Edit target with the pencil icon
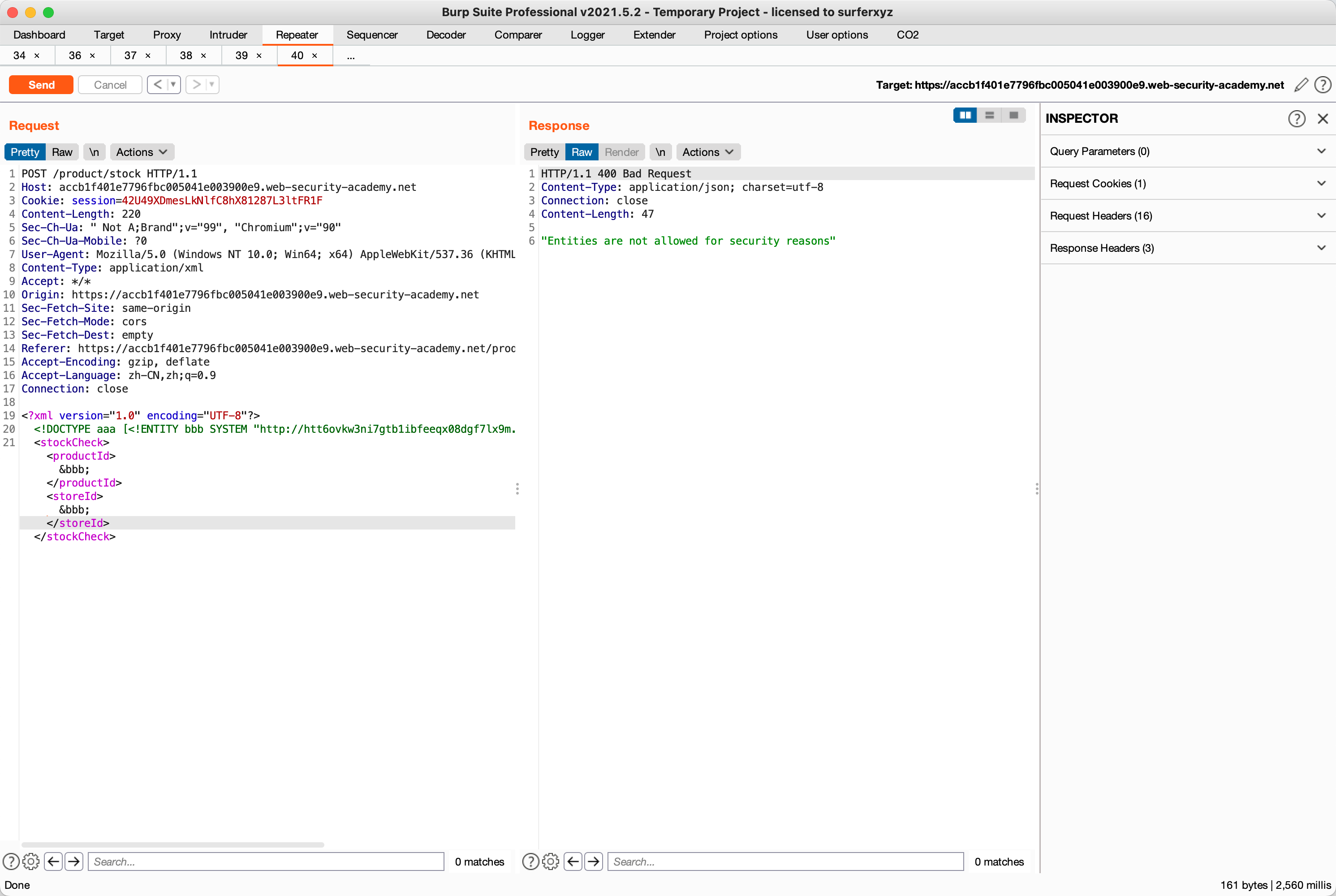Image resolution: width=1336 pixels, height=896 pixels. [x=1302, y=85]
